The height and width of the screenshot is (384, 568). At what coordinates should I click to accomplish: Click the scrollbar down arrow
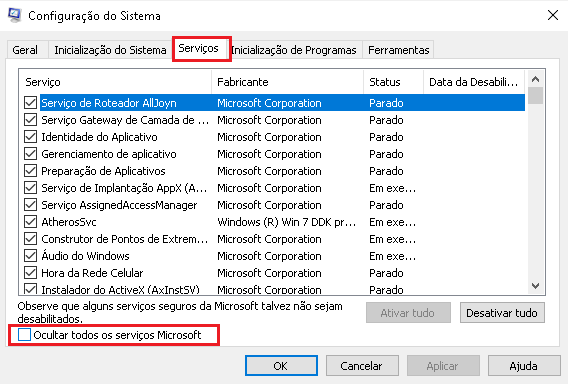(x=535, y=286)
